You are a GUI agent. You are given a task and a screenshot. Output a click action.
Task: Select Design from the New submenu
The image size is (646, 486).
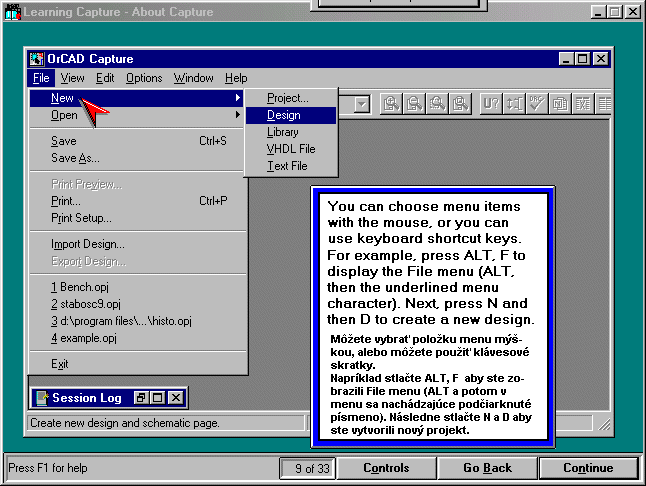coord(284,115)
